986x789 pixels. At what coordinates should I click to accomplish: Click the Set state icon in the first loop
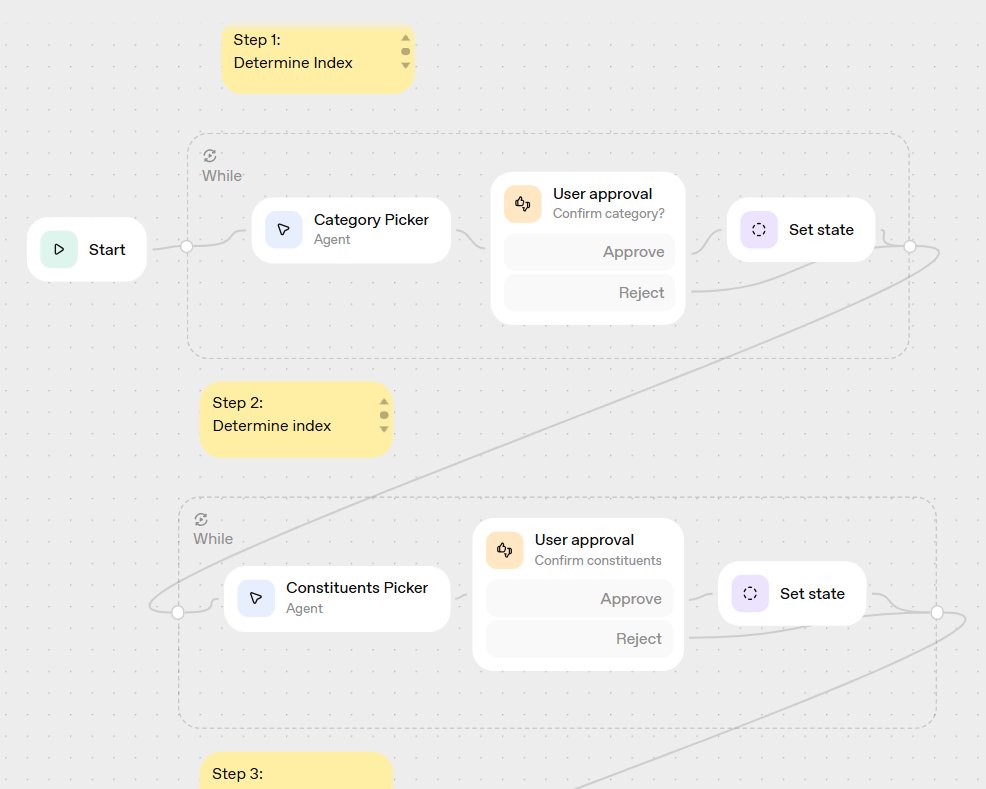click(758, 229)
